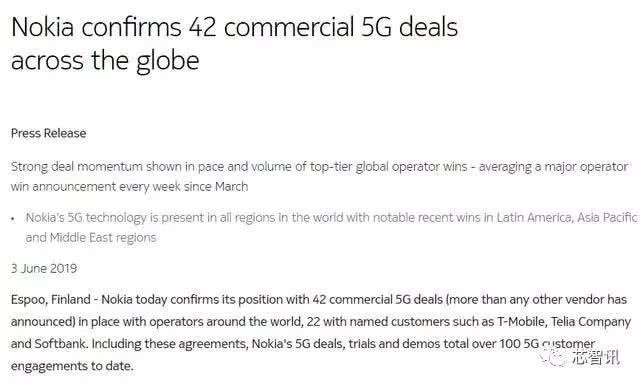Click the 芯智讯 watermark text
The width and height of the screenshot is (640, 385).
click(x=596, y=358)
